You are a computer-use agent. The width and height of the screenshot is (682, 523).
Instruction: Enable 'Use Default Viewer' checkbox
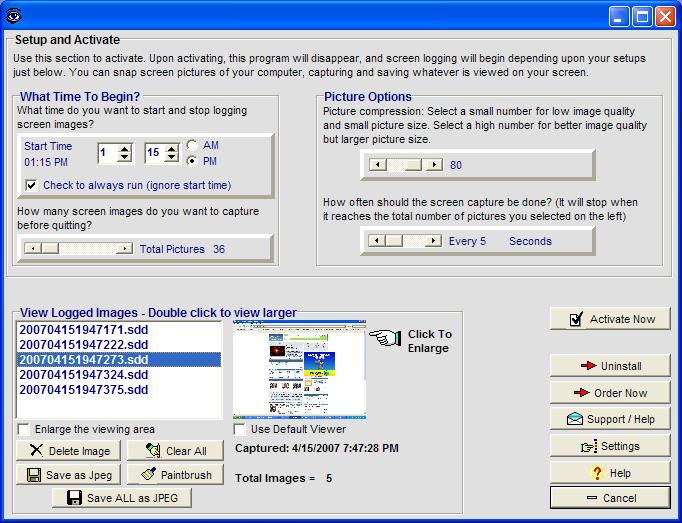(x=239, y=429)
